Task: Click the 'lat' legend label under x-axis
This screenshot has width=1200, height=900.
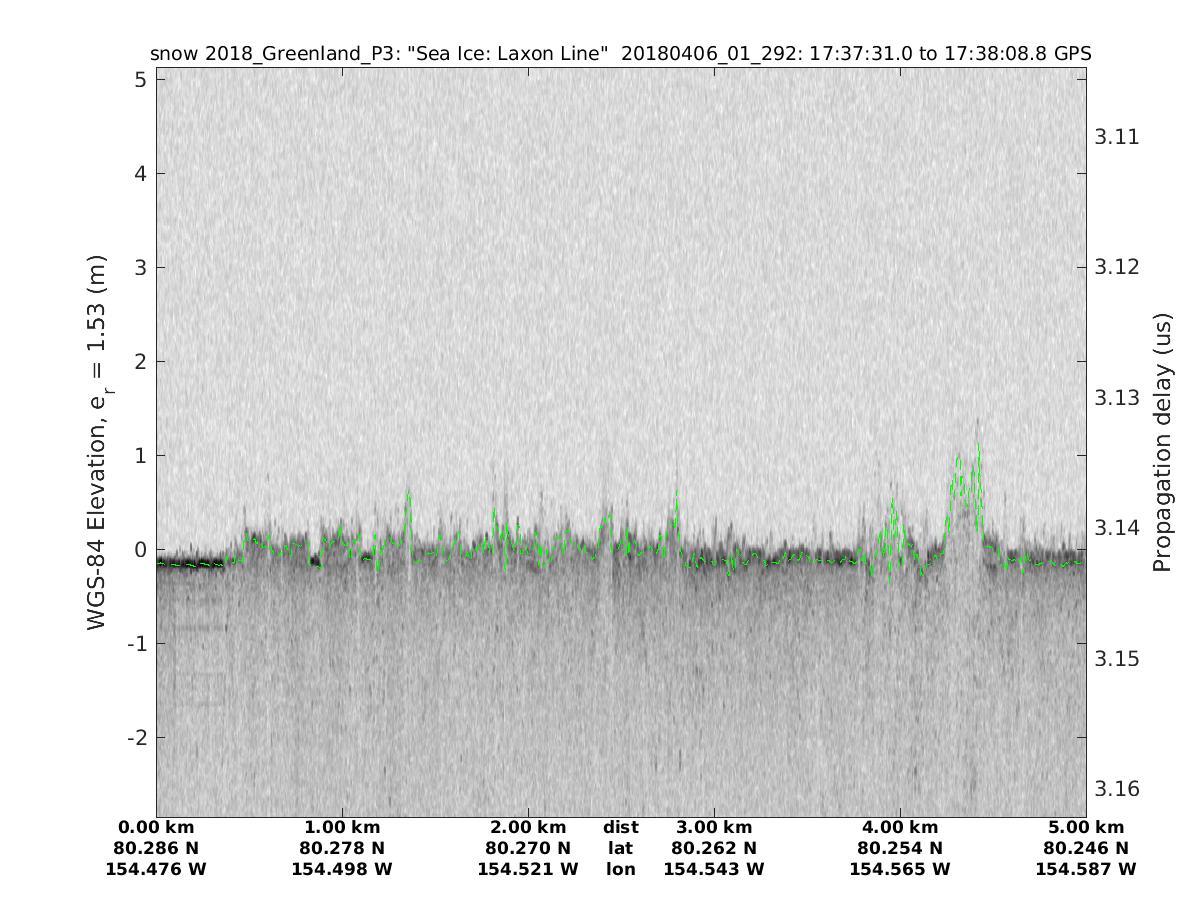Action: pos(621,848)
